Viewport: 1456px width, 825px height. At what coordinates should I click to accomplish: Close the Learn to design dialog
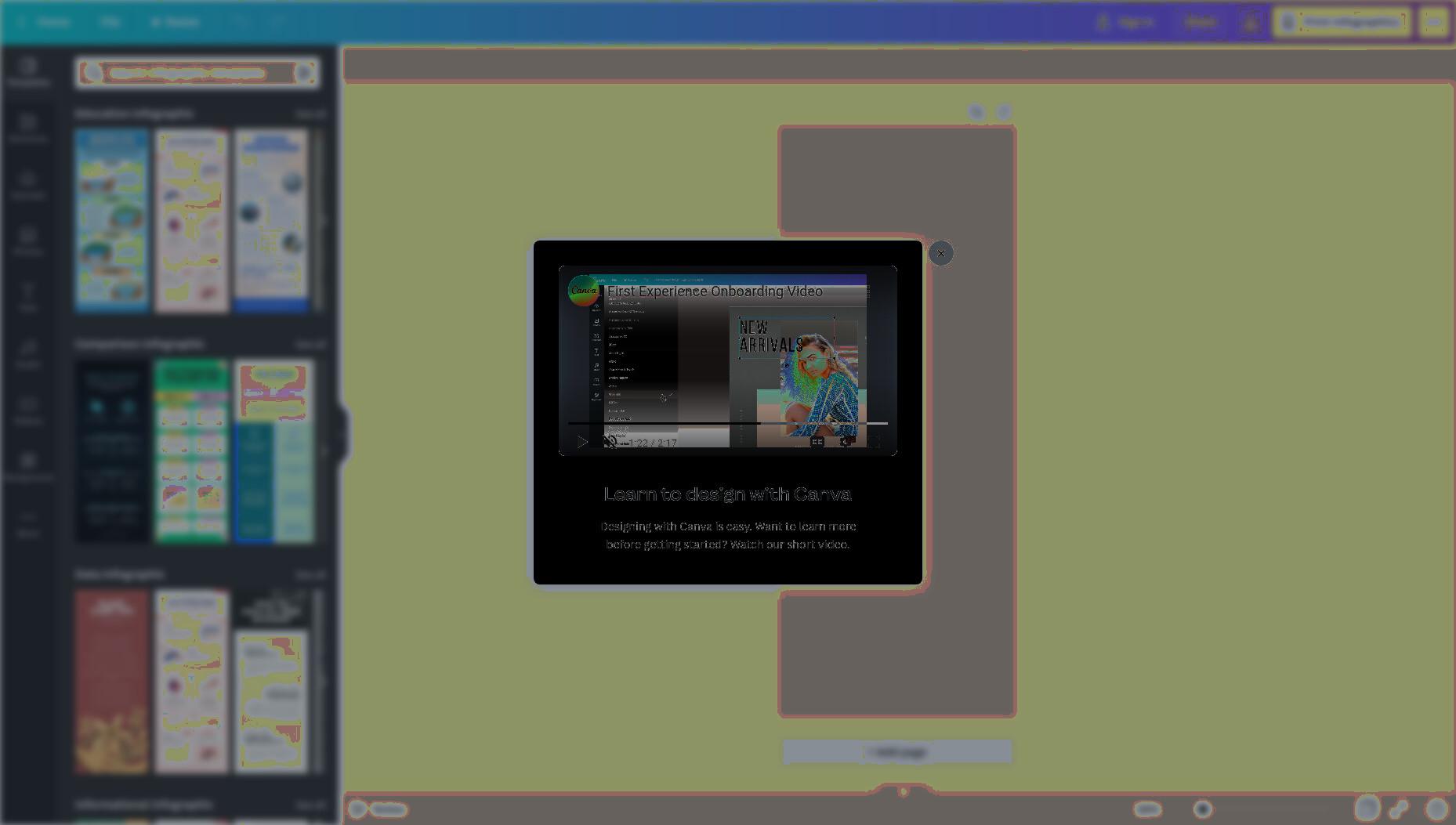[x=940, y=253]
